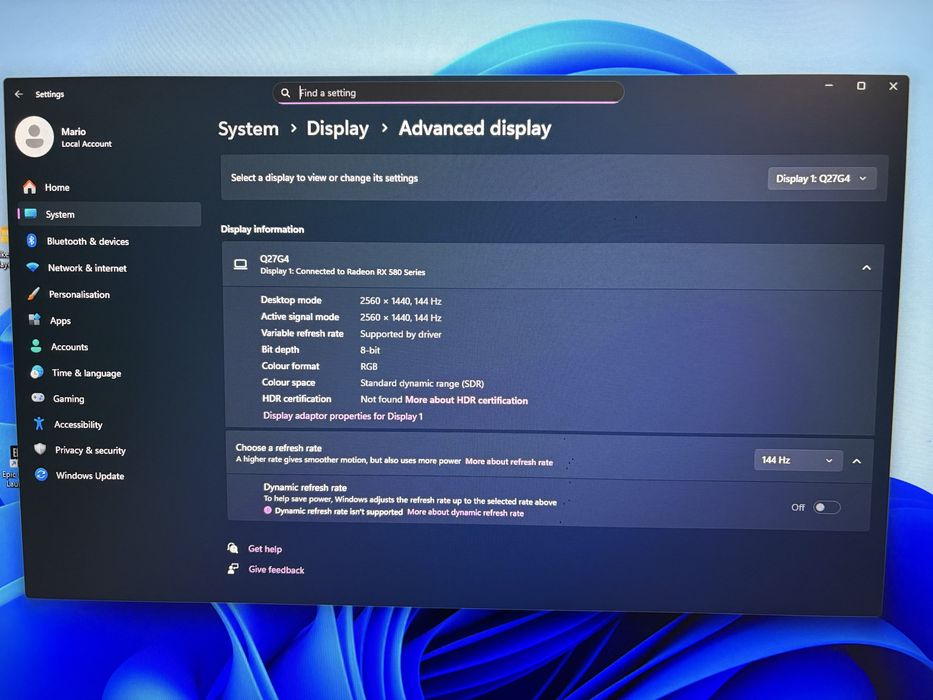The image size is (933, 700).
Task: Click the Give feedback link
Action: tap(276, 570)
